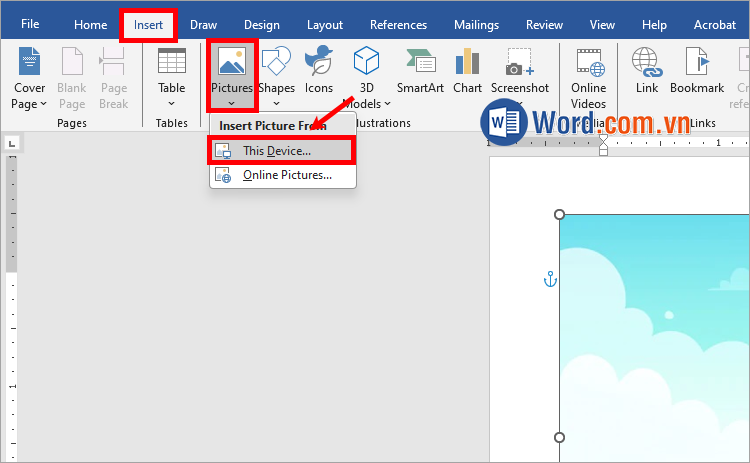Image resolution: width=750 pixels, height=463 pixels.
Task: Insert a Table from the ribbon
Action: coord(171,63)
